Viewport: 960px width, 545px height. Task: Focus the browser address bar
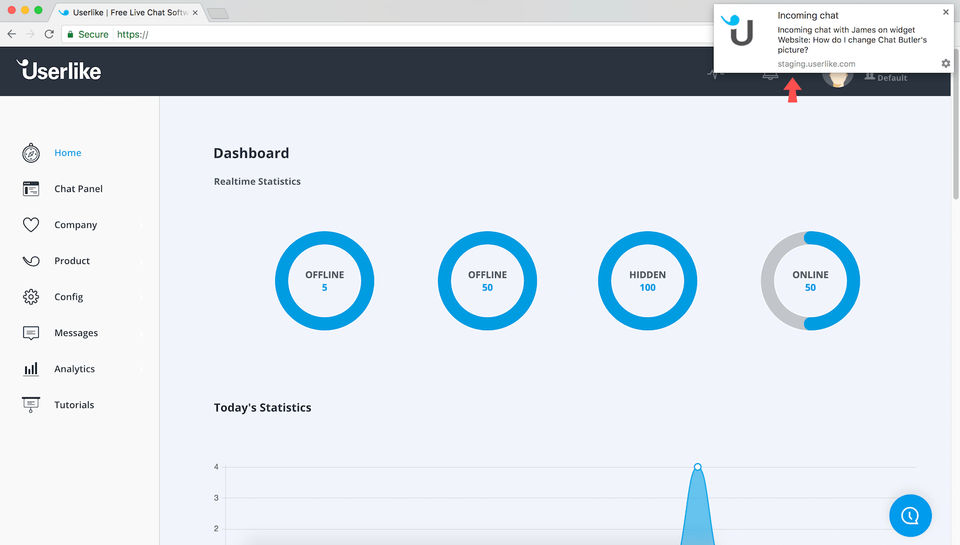[386, 34]
